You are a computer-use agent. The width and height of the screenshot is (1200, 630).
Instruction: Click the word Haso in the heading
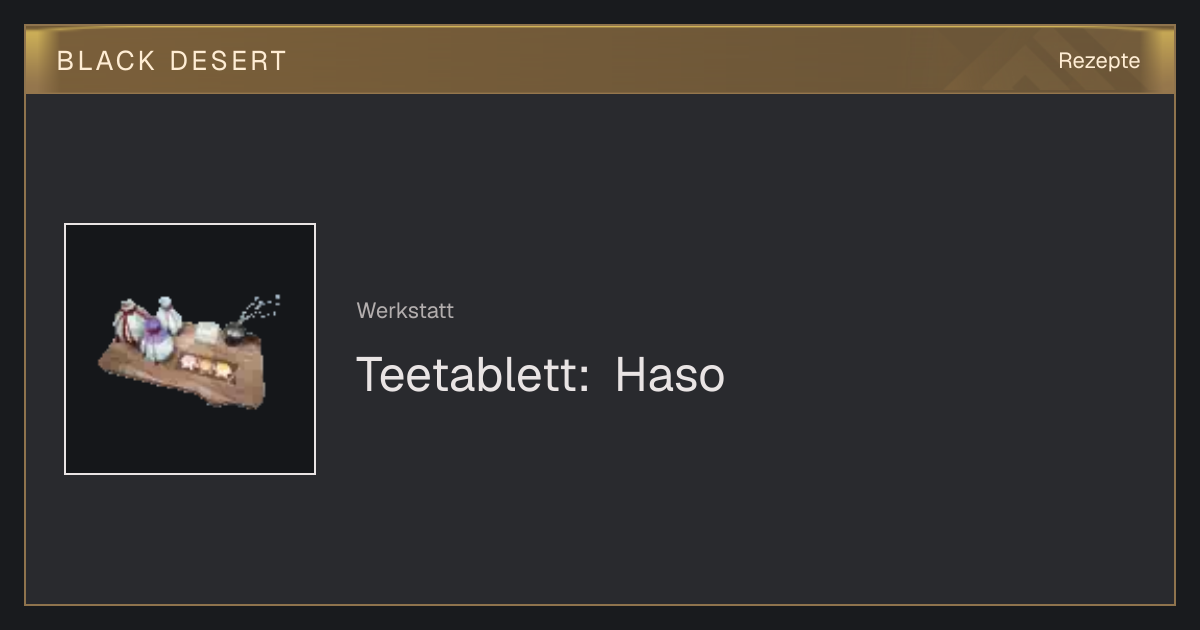tap(670, 375)
